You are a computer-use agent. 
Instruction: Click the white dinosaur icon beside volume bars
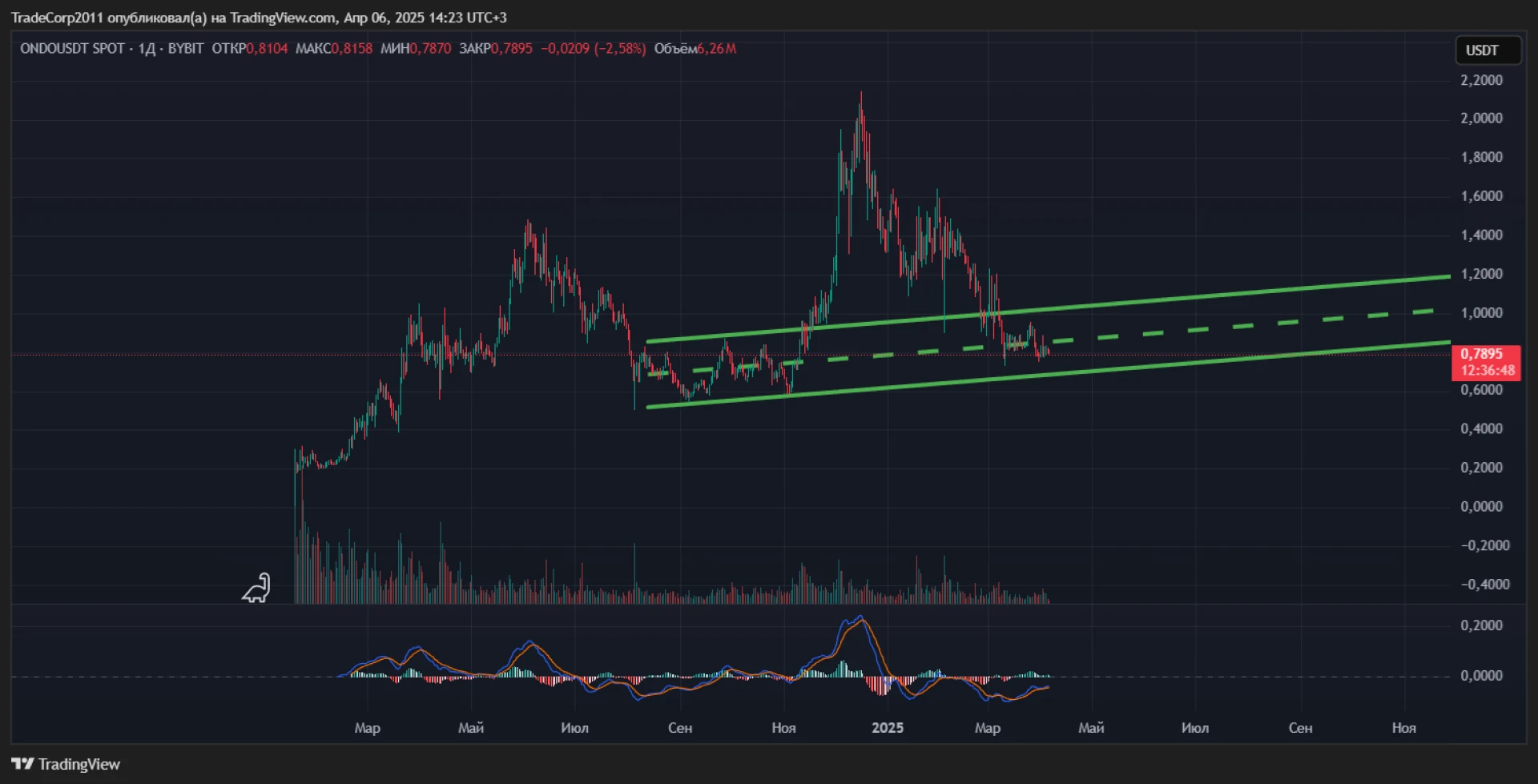pos(256,589)
